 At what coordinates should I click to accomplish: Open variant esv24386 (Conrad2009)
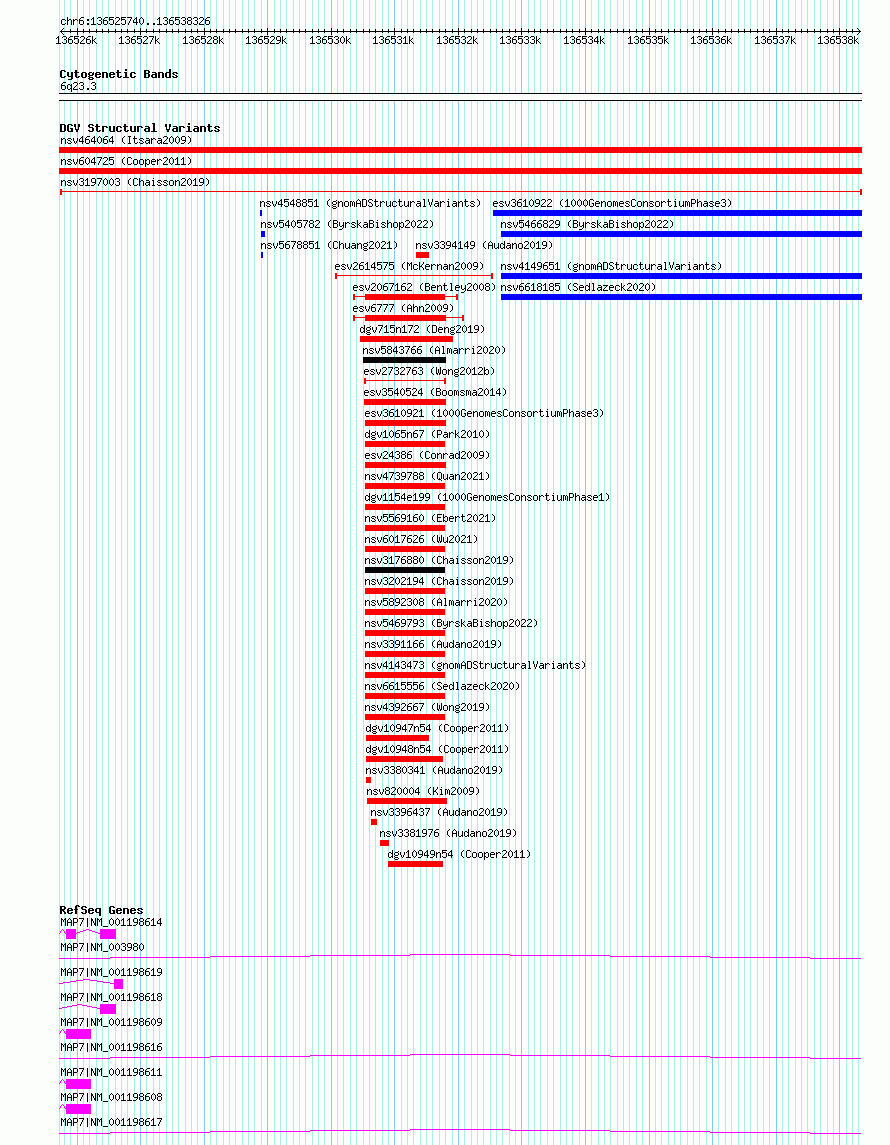point(428,456)
